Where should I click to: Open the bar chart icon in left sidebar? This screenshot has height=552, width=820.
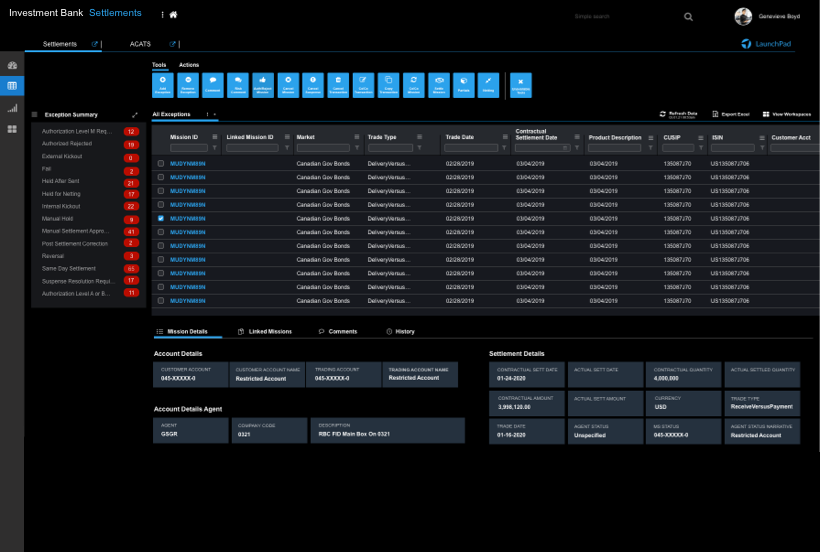(12, 108)
